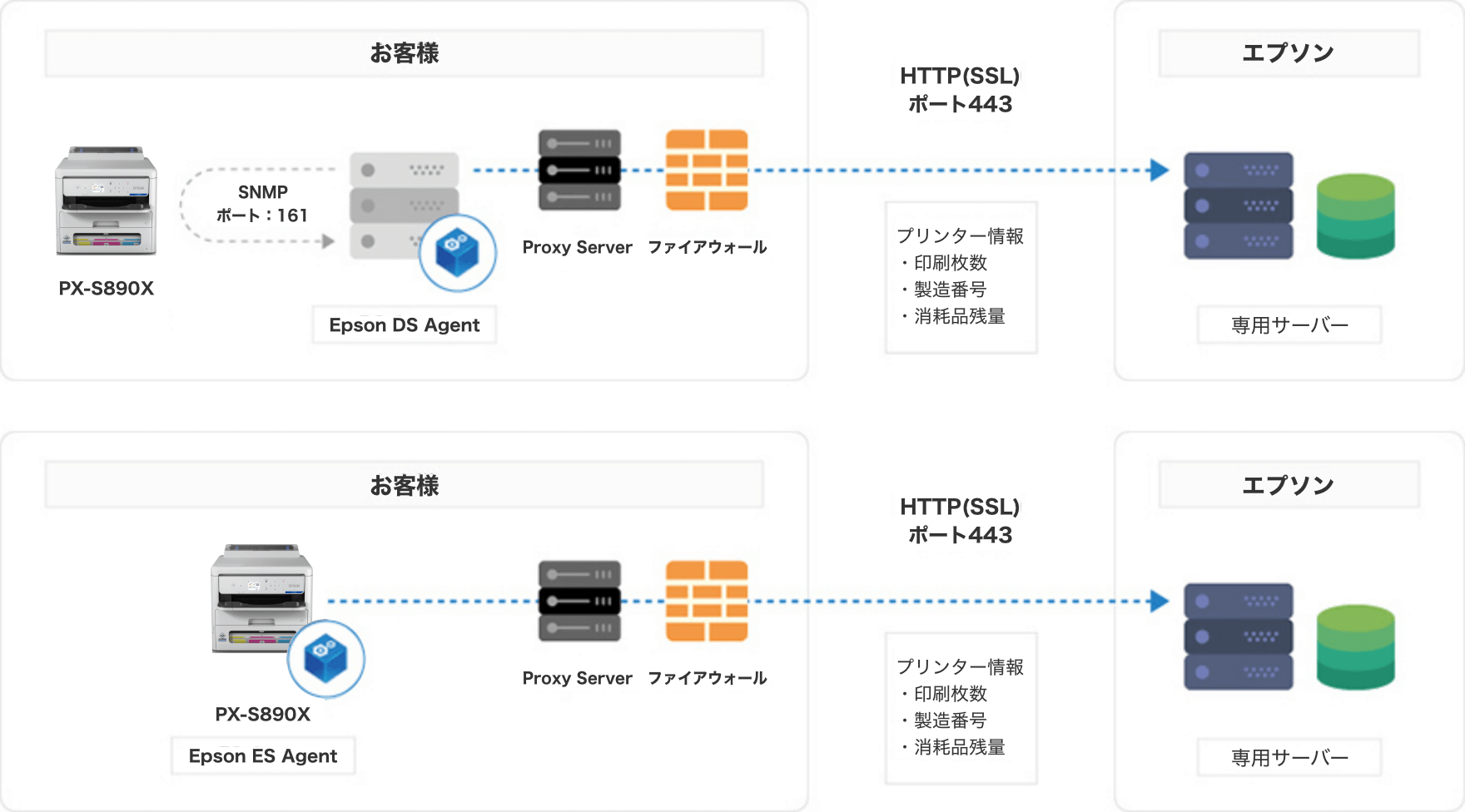Click the green database icon in the ES Agent diagram
The width and height of the screenshot is (1465, 812).
click(1355, 647)
